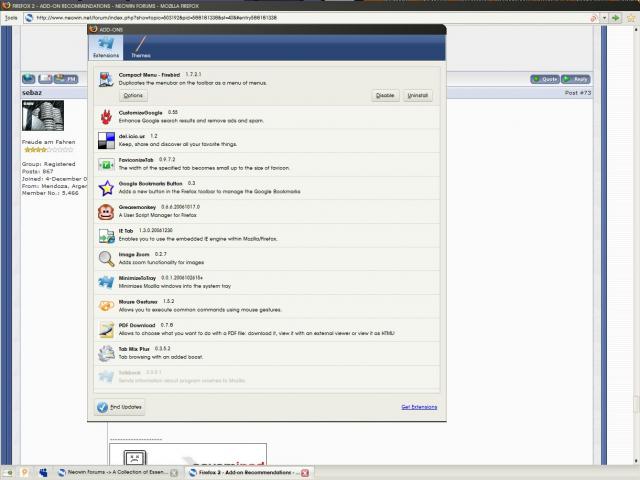The width and height of the screenshot is (640, 480).
Task: Click the RSS feed icon in address bar
Action: 594,18
